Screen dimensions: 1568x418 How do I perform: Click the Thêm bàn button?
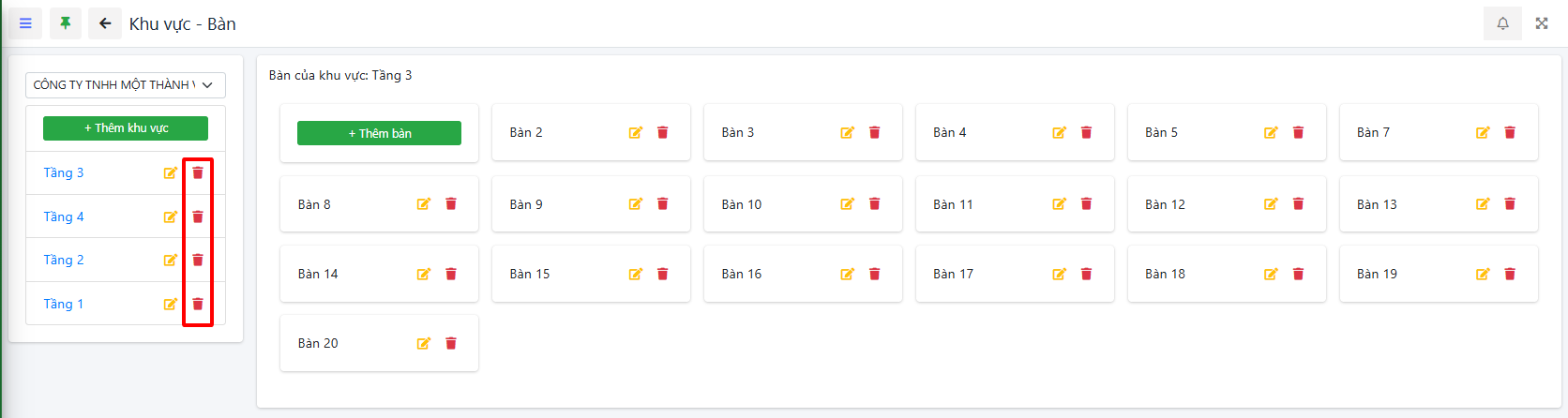click(x=379, y=133)
